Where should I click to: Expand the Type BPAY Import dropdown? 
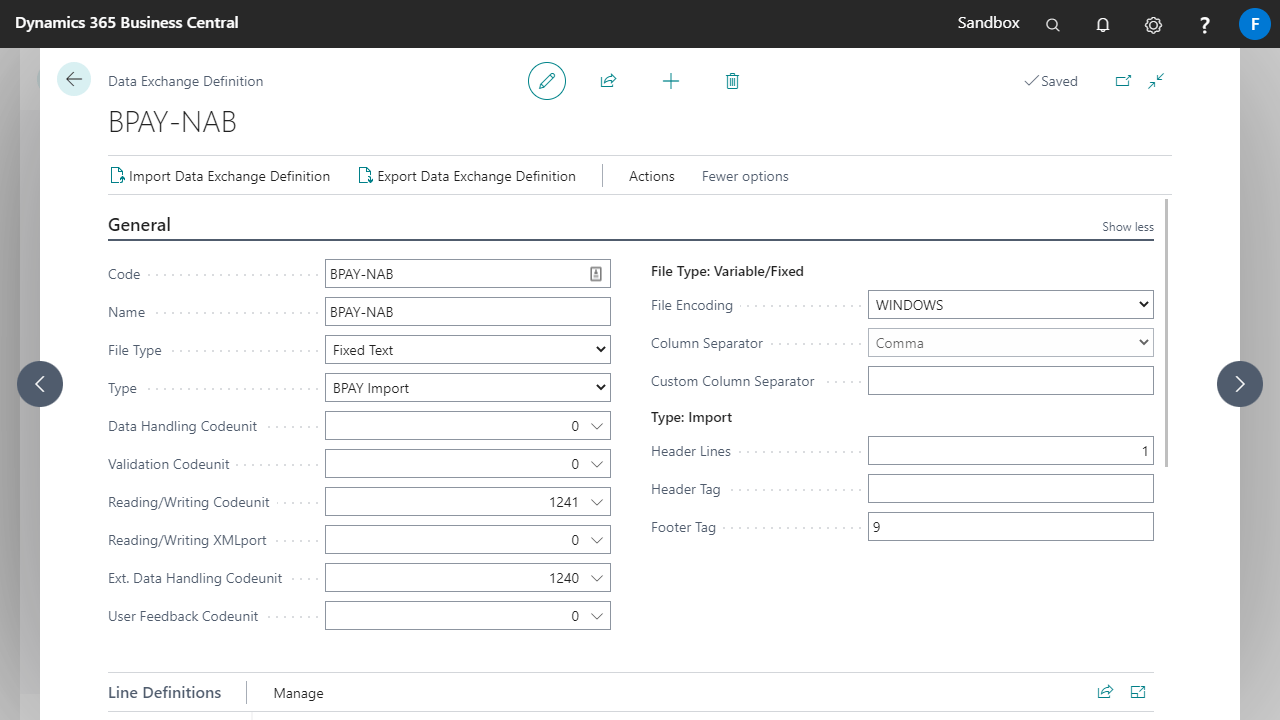click(x=467, y=388)
